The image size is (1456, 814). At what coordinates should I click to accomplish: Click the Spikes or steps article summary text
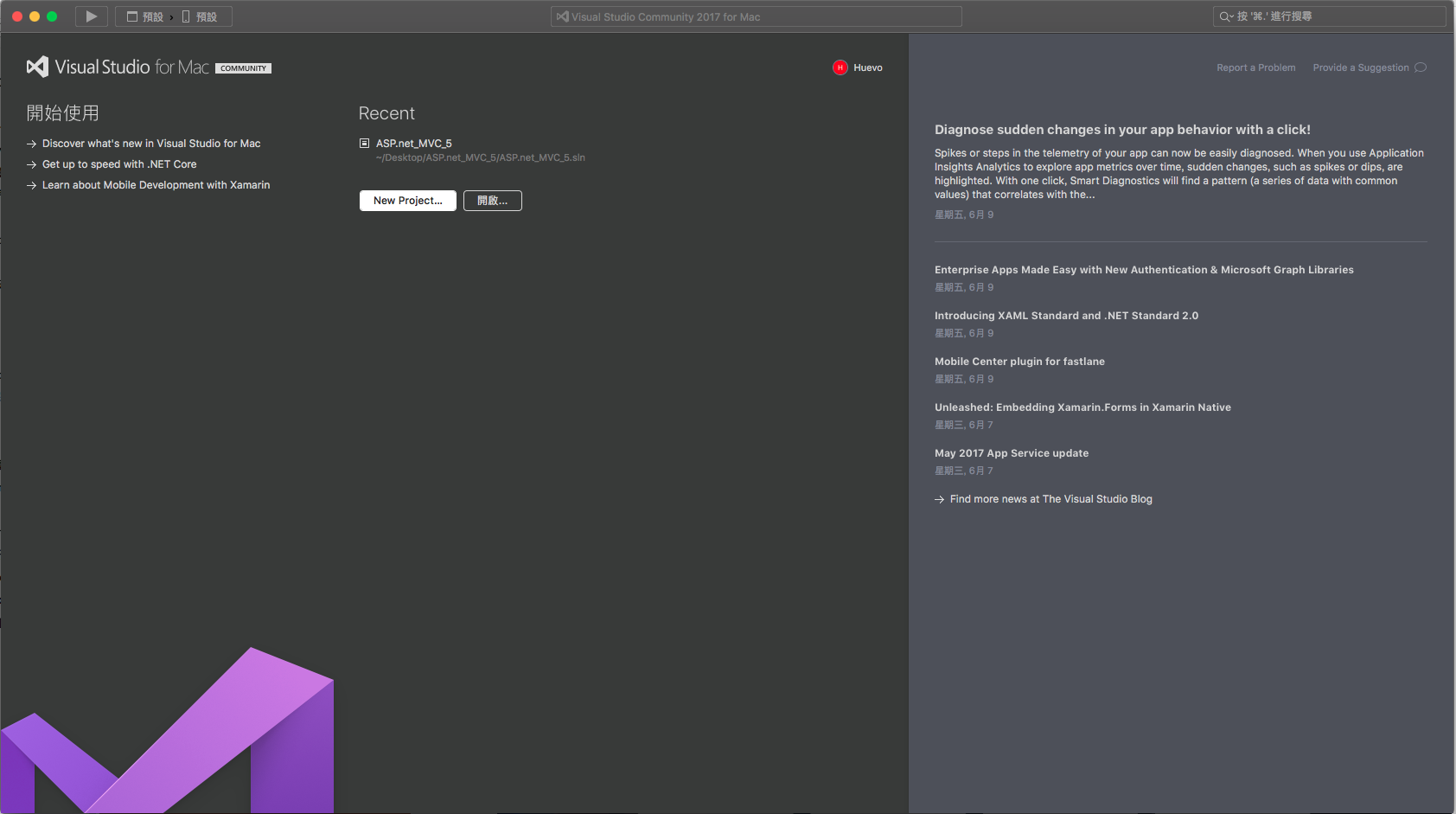point(1179,174)
